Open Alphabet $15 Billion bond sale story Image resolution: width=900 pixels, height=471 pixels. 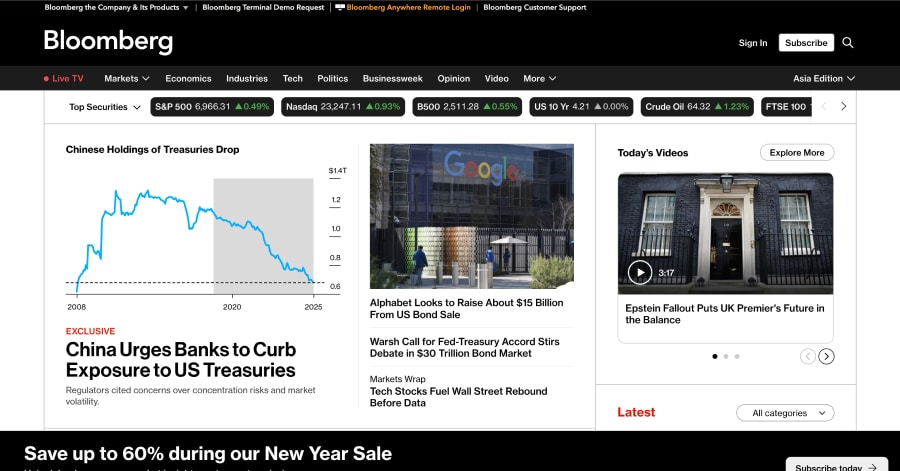tap(467, 309)
